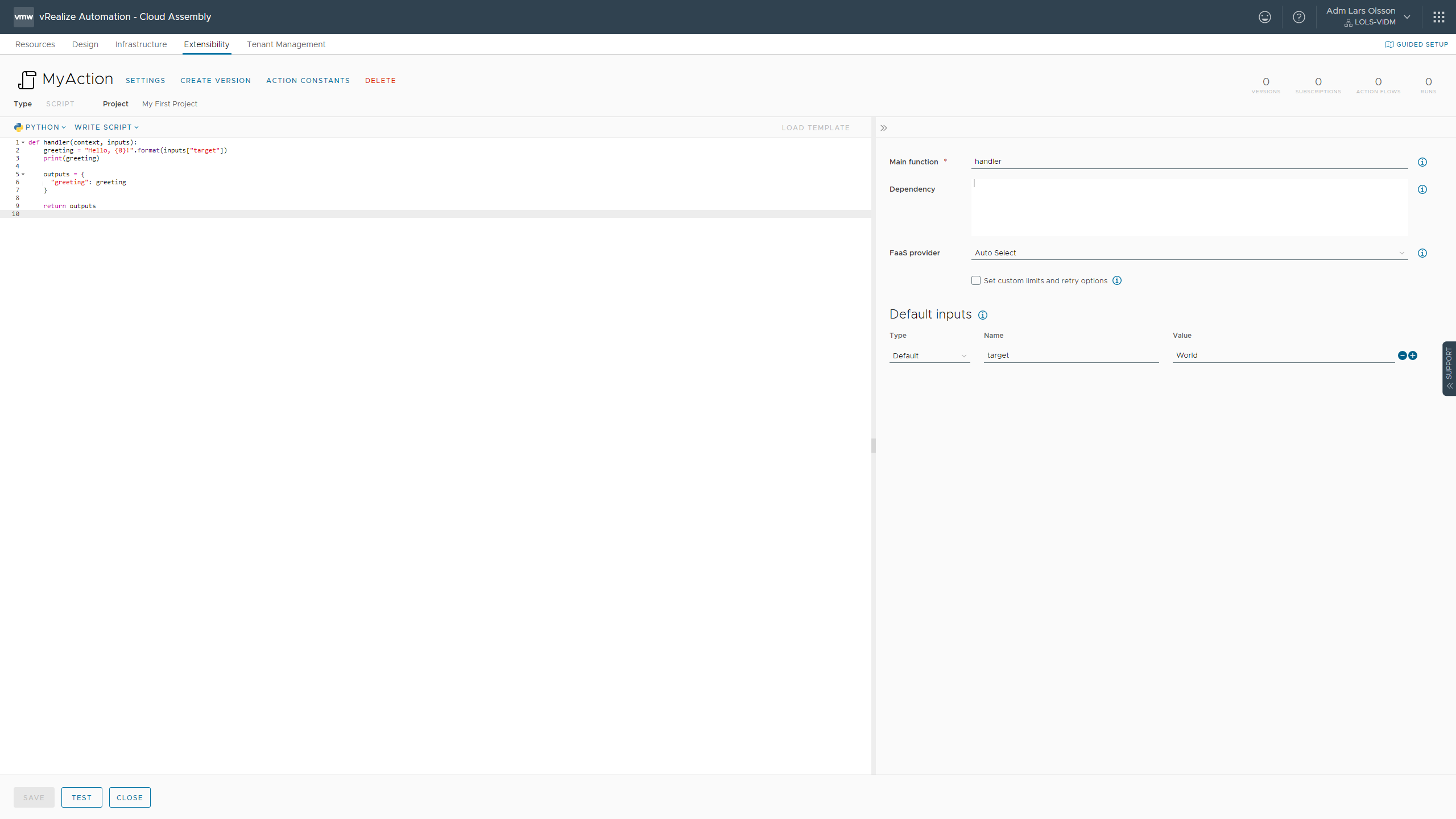Collapse code fold at line 5
The height and width of the screenshot is (819, 1456).
(23, 174)
